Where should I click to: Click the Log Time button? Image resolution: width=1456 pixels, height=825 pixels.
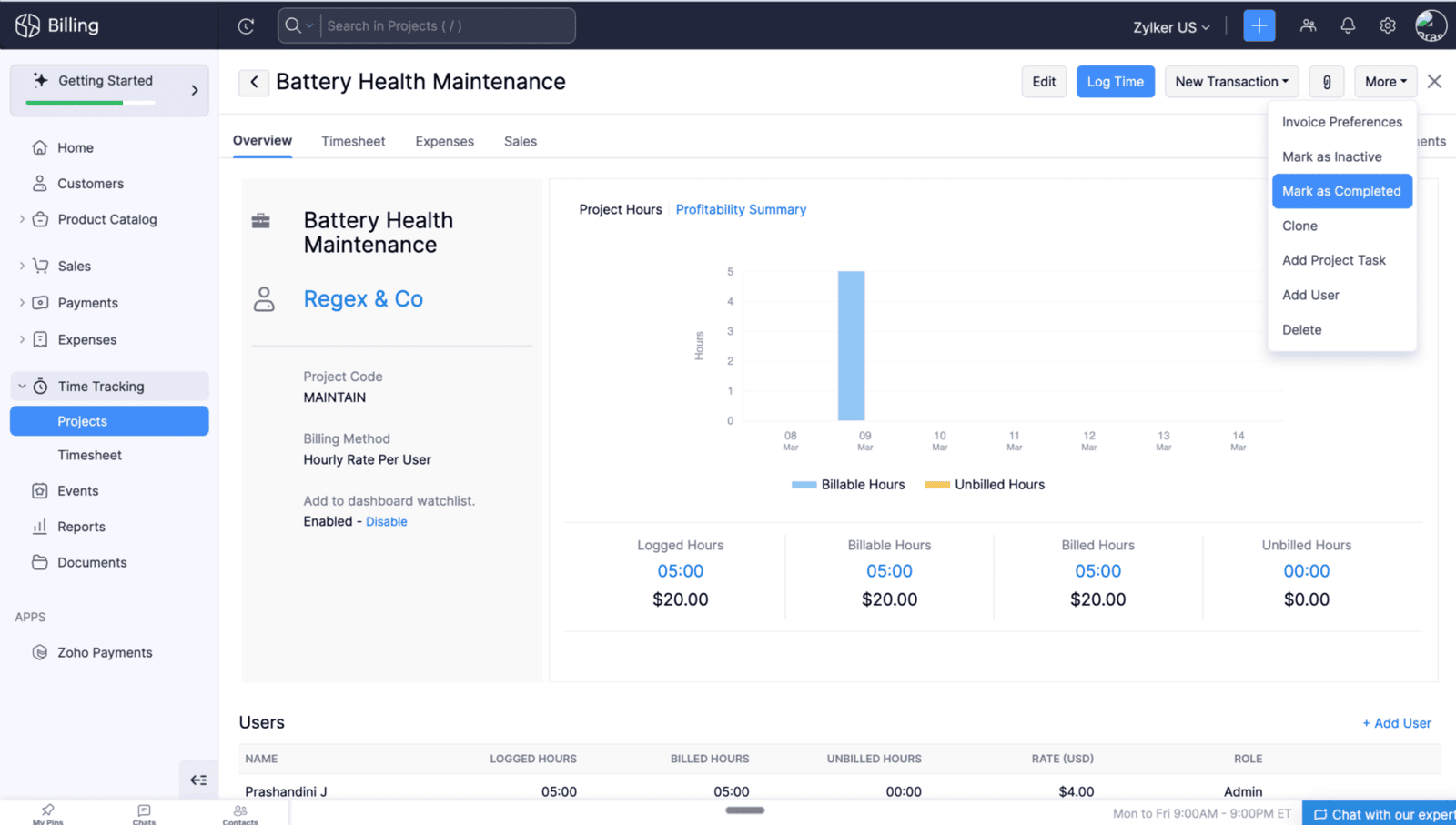(1115, 82)
